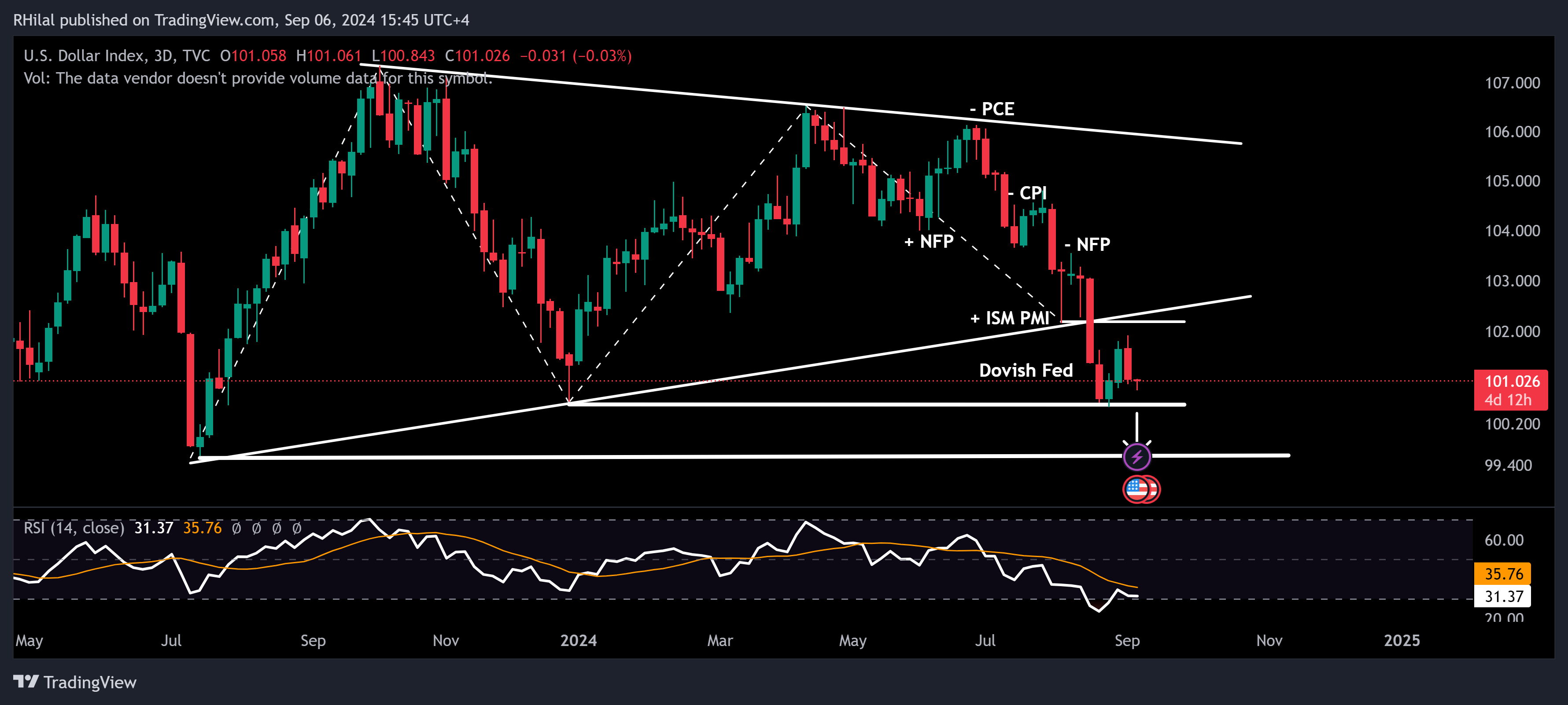The height and width of the screenshot is (705, 1568).
Task: Click the 103.000 price axis label
Action: 1512,281
